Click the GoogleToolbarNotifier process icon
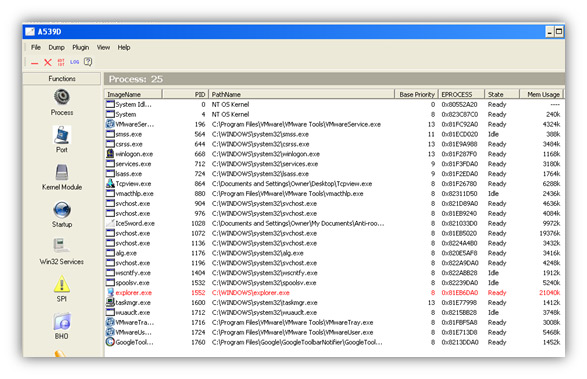The width and height of the screenshot is (587, 379). [x=110, y=342]
